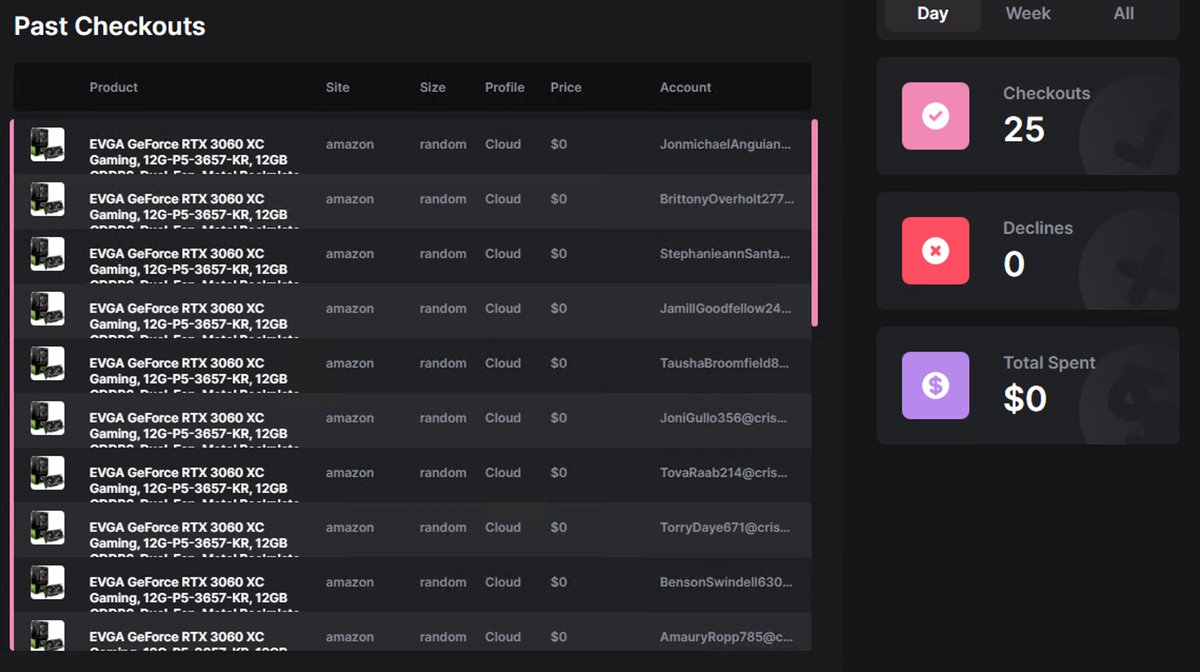
Task: Open product thumbnail in StephanieannSanta row
Action: tap(47, 254)
